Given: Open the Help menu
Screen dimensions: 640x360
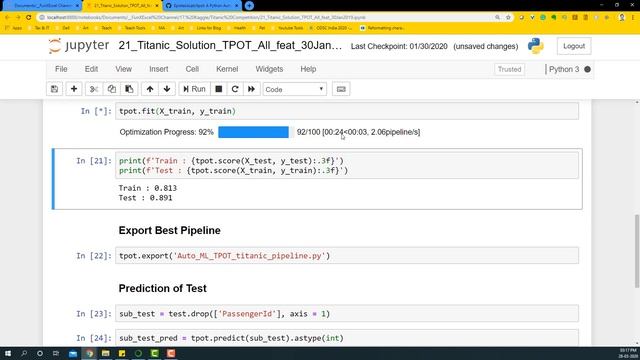Looking at the screenshot, I should [308, 69].
